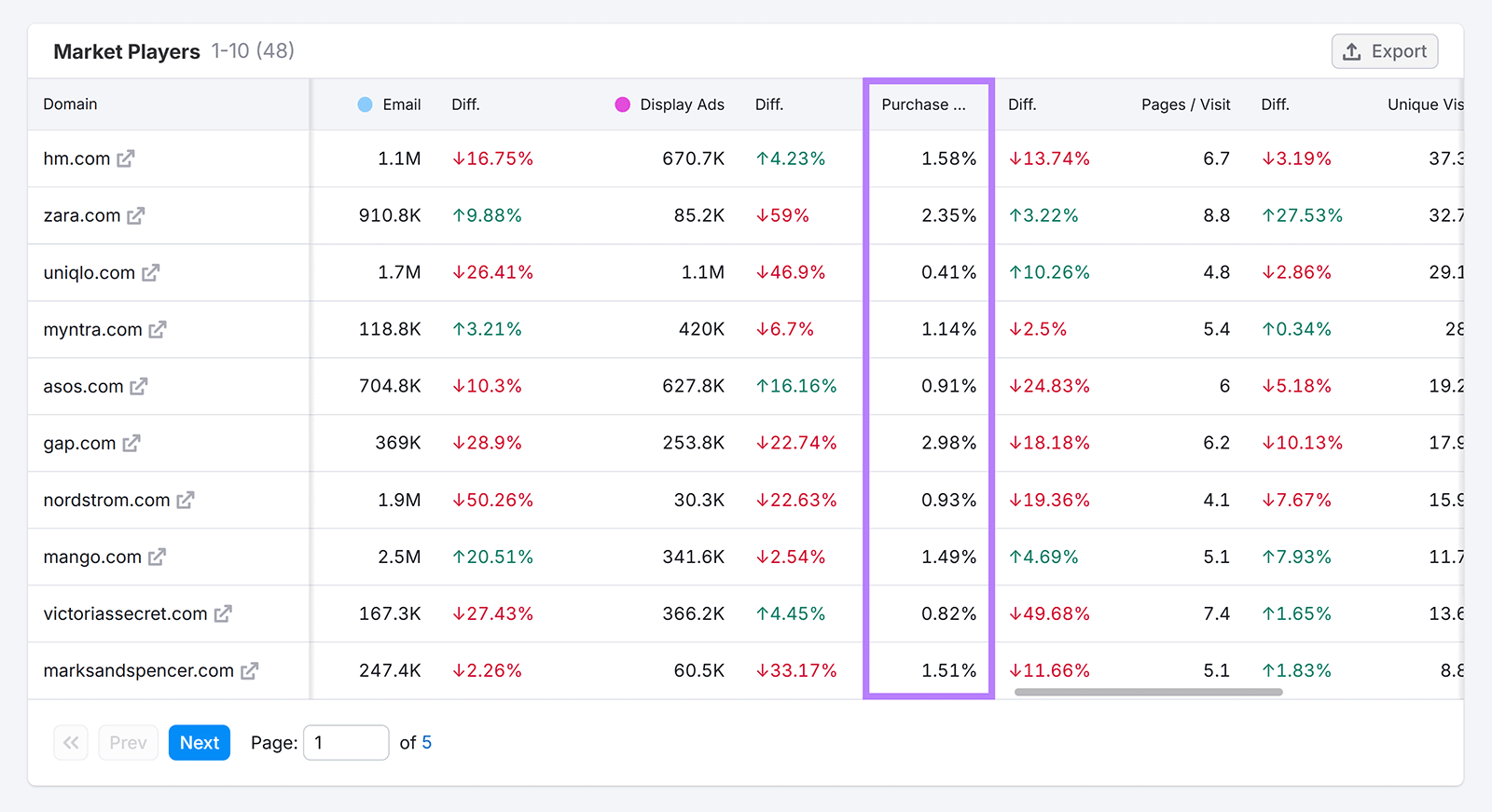Select the marksandspencer.com domain text

[x=138, y=670]
